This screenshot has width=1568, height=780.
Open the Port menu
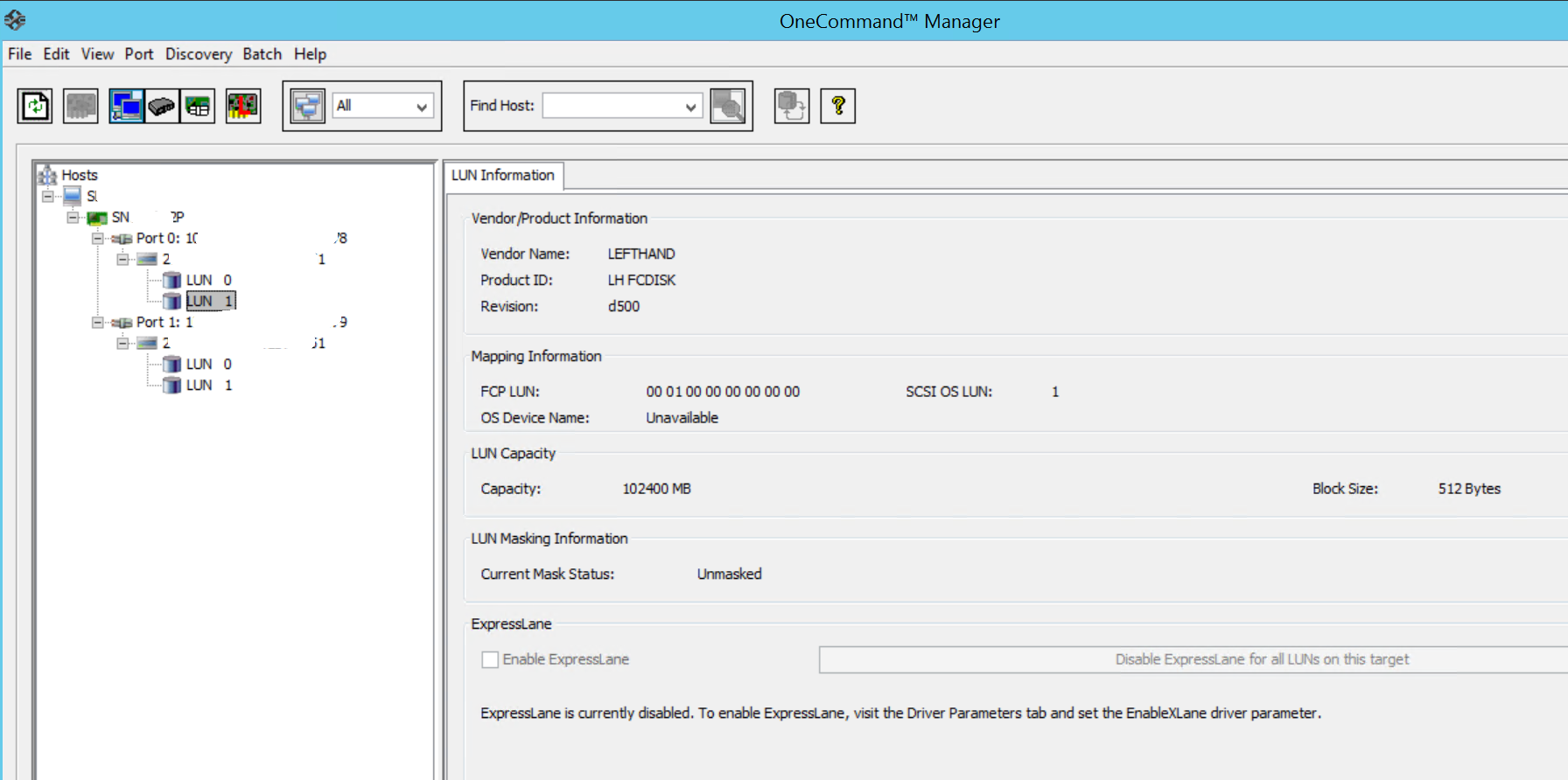[138, 54]
